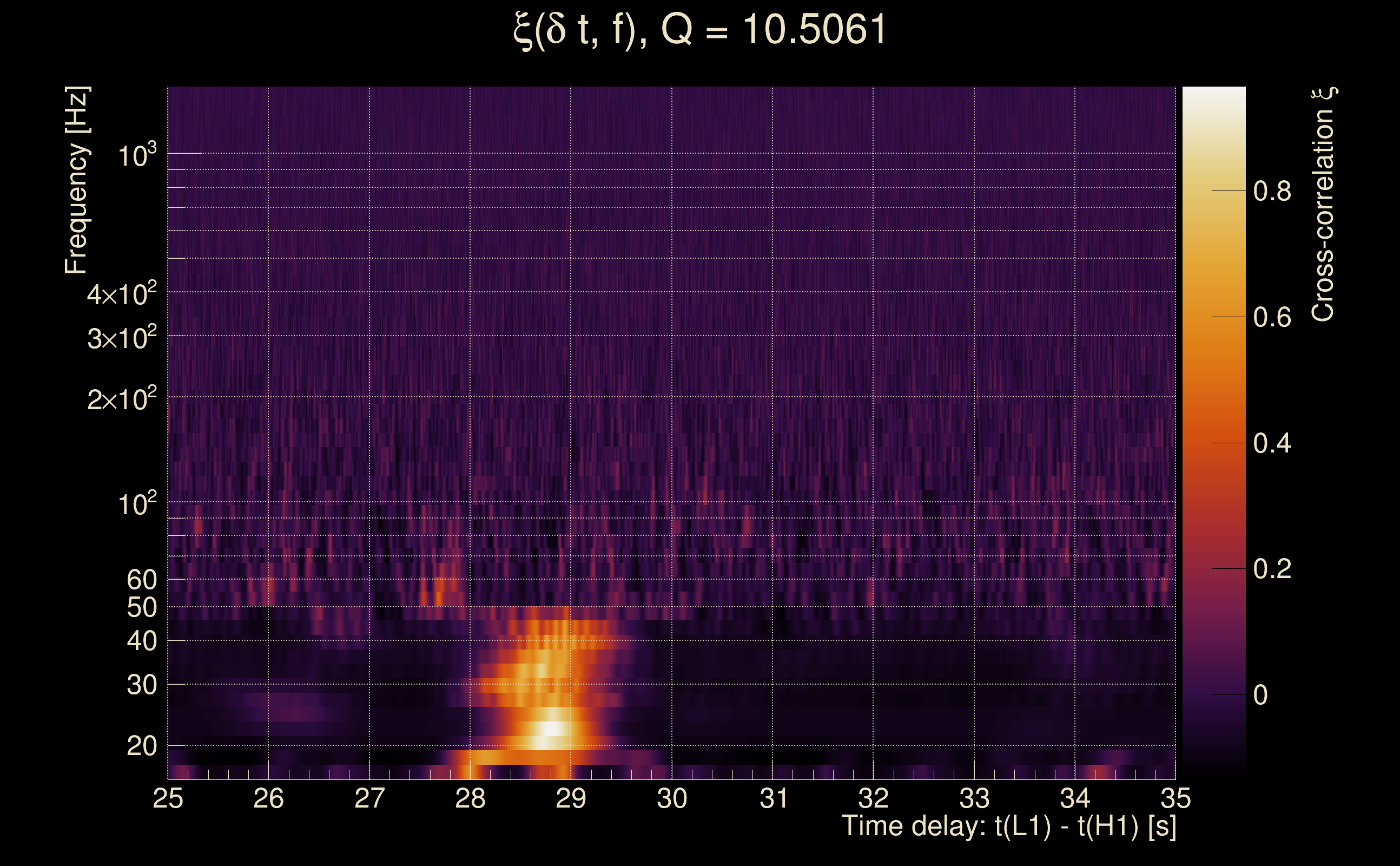Click the 20 frequency tick label

pyautogui.click(x=141, y=746)
